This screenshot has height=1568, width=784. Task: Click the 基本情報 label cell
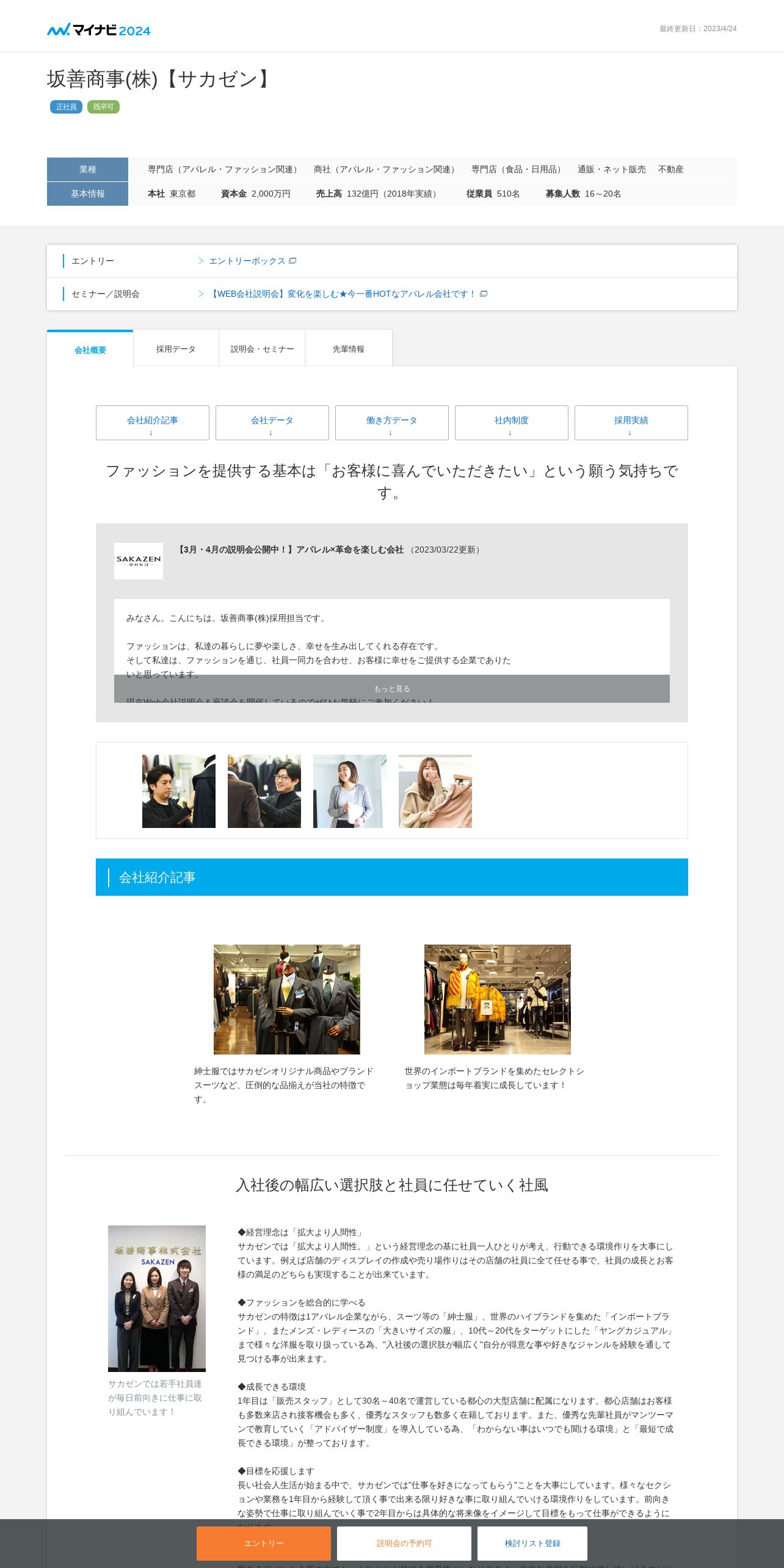point(87,194)
